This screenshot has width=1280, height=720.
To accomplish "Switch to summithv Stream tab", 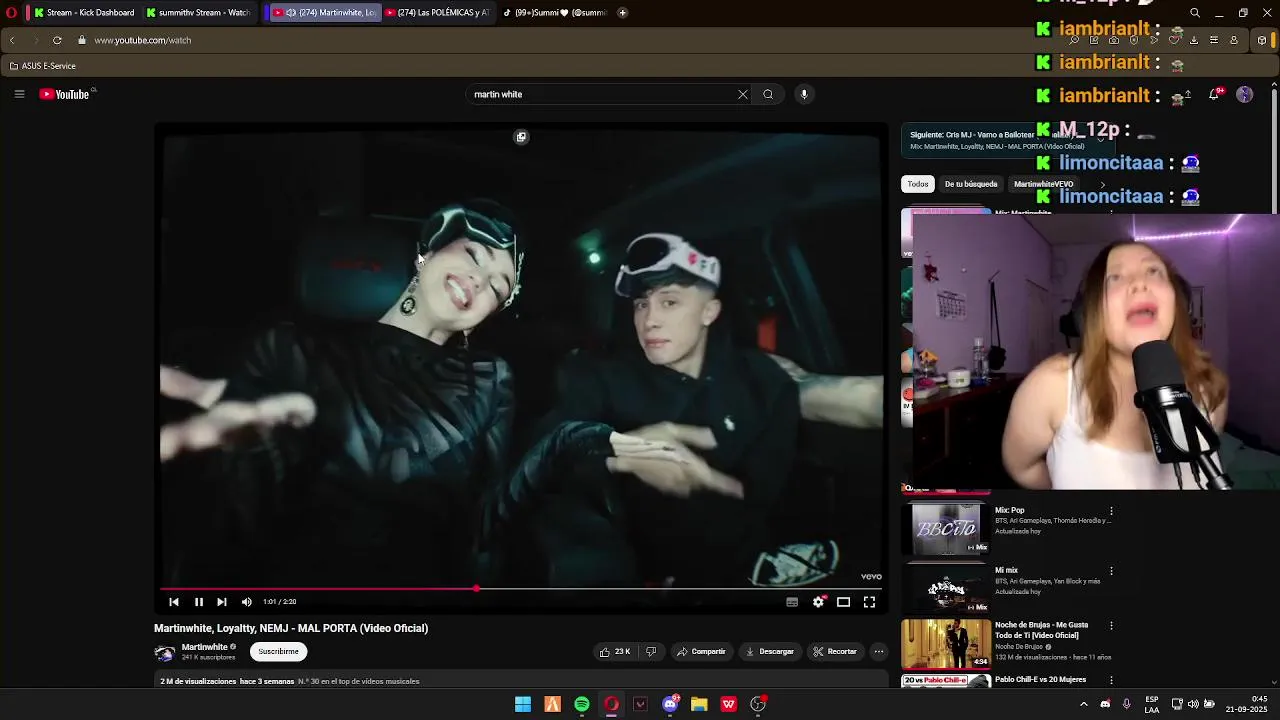I will 198,13.
